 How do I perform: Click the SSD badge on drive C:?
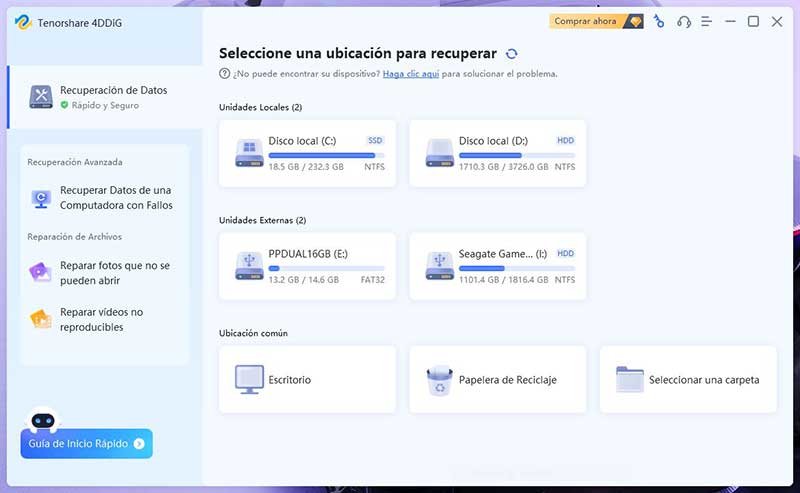[x=375, y=140]
